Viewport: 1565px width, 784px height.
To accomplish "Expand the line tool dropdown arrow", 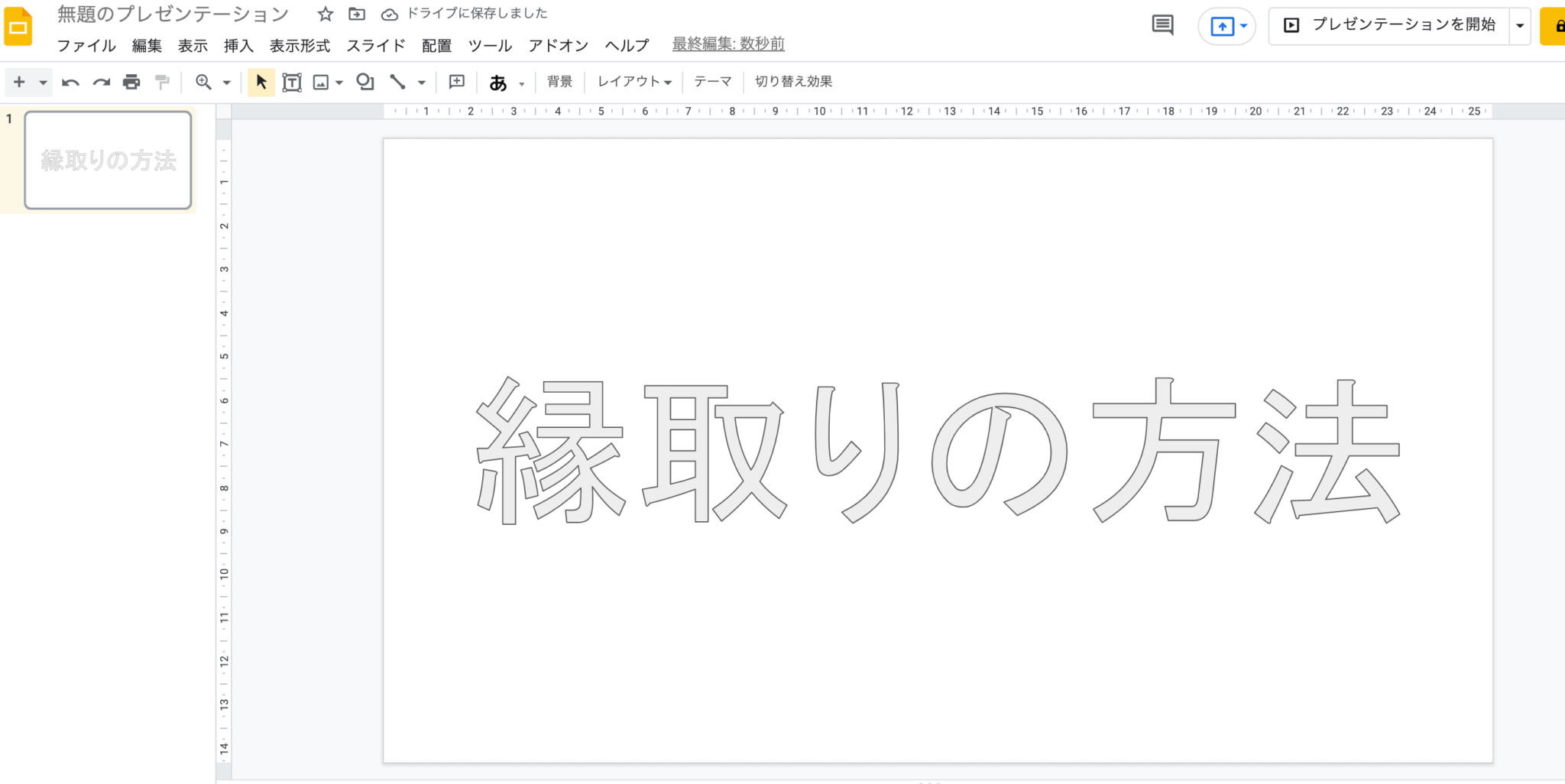I will point(421,83).
